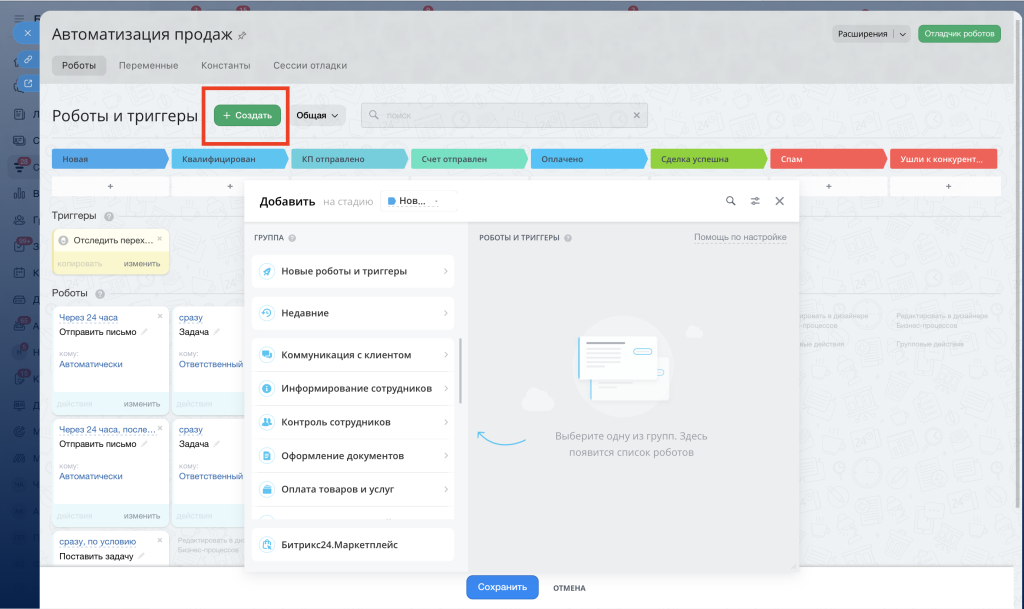Open the filter settings sliders icon
1024x609 pixels.
755,201
